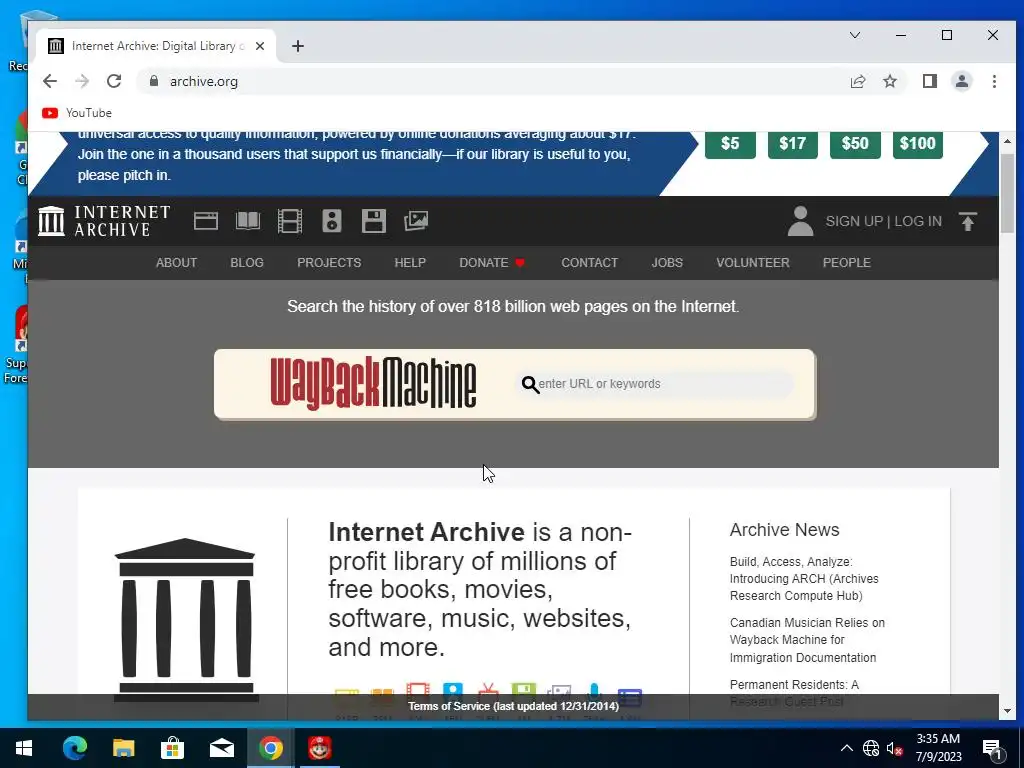Viewport: 1024px width, 768px height.
Task: Open the Texts book icon
Action: [248, 221]
